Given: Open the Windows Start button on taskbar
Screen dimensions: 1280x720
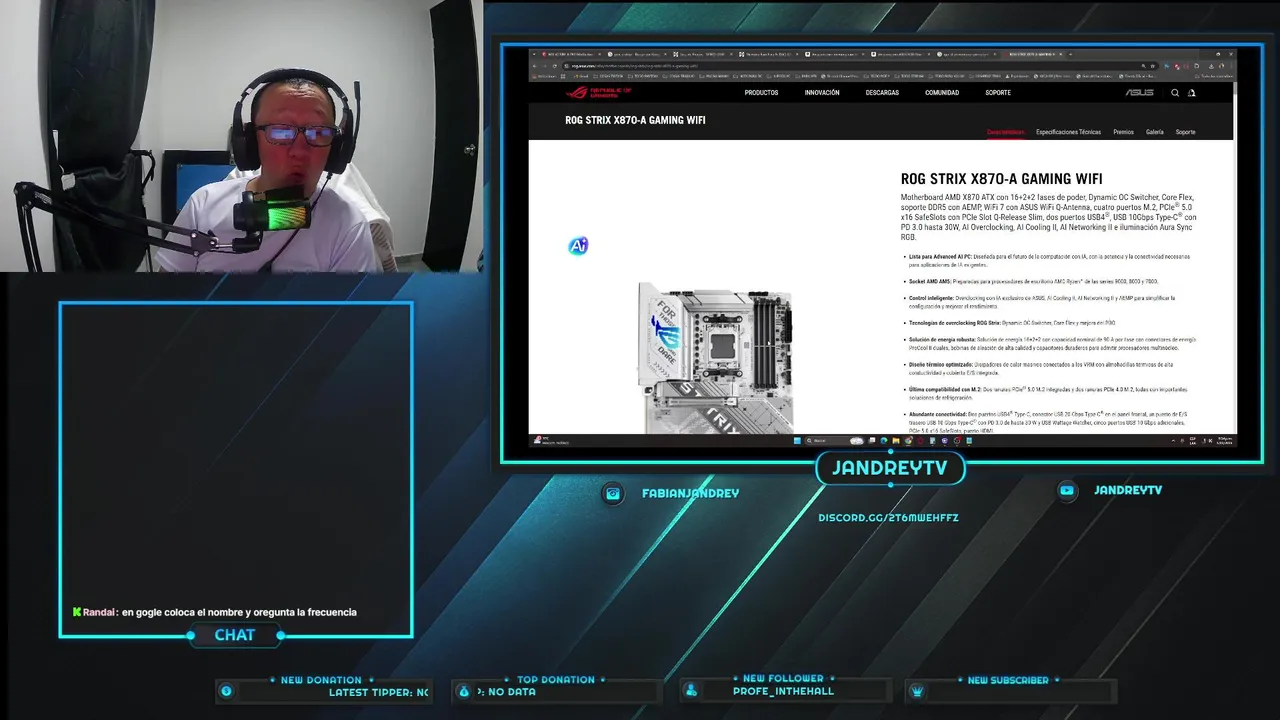Looking at the screenshot, I should tap(797, 440).
